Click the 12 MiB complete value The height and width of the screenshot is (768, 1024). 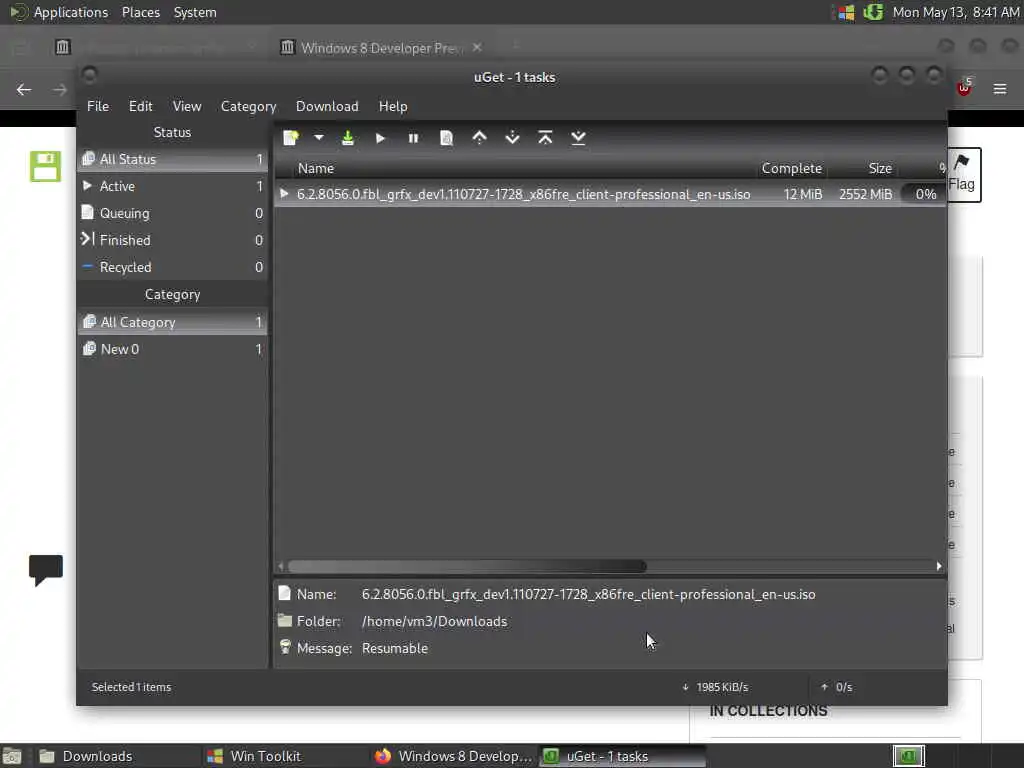click(x=803, y=194)
